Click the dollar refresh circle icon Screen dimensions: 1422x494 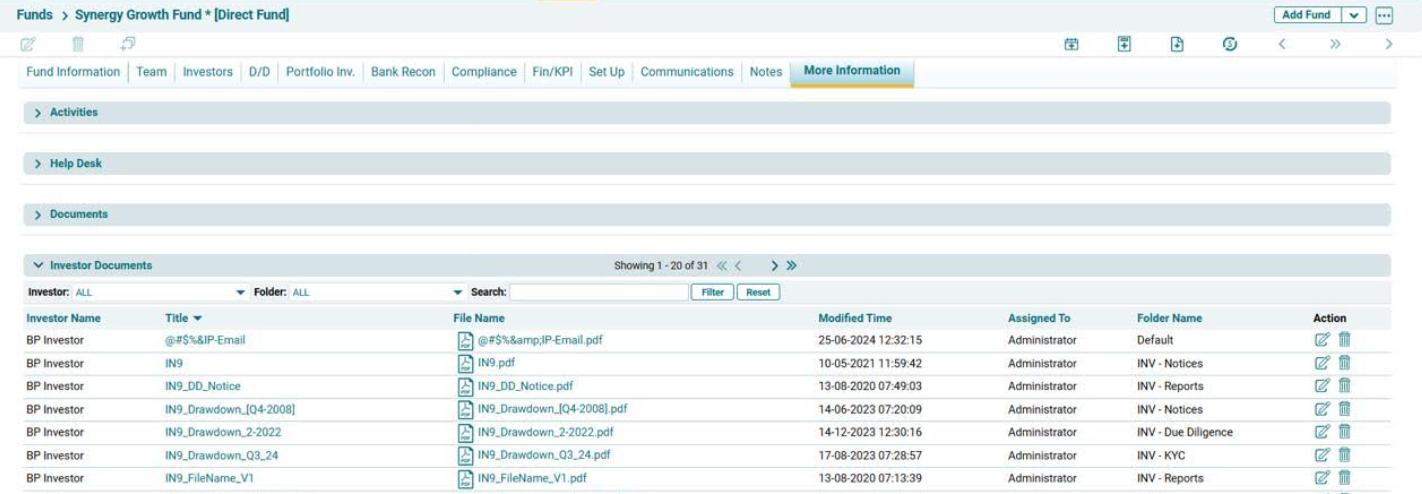click(x=1229, y=45)
